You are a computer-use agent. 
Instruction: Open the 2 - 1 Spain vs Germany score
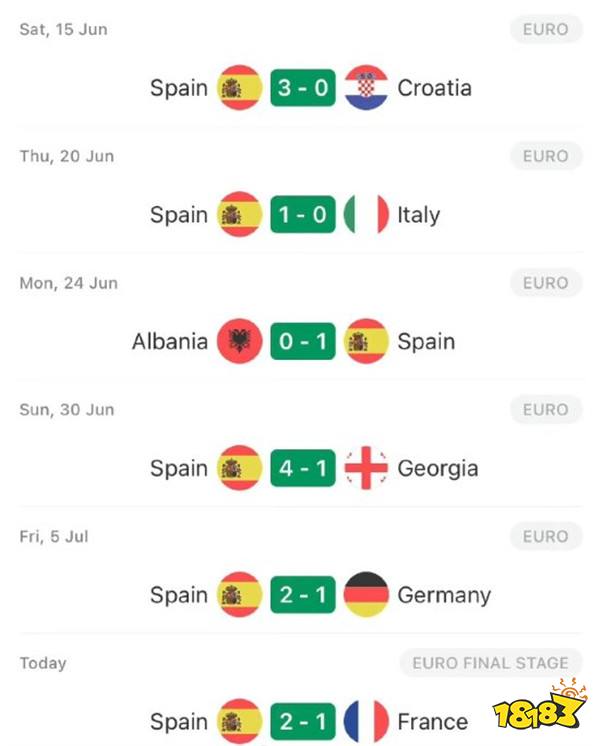[303, 594]
